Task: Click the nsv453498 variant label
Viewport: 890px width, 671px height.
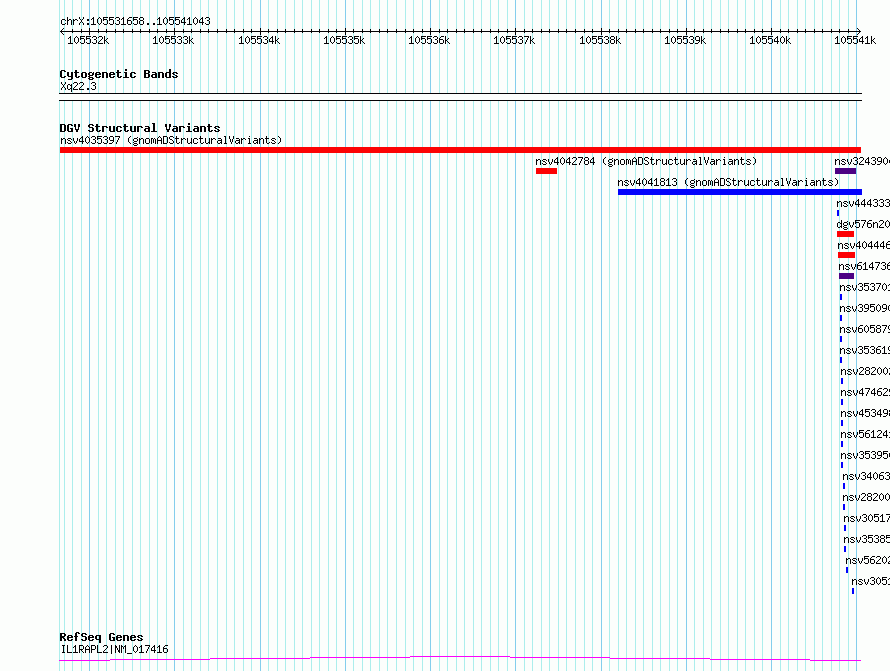Action: [865, 413]
